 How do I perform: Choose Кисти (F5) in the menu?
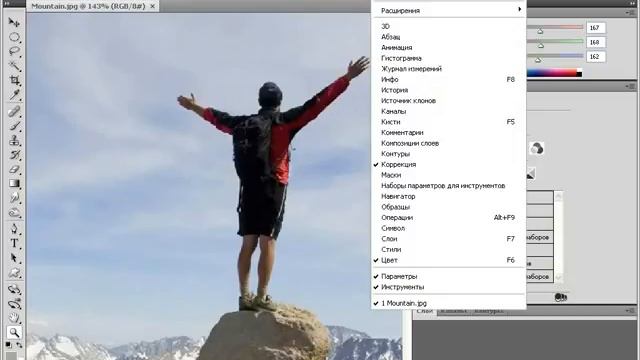pos(448,122)
